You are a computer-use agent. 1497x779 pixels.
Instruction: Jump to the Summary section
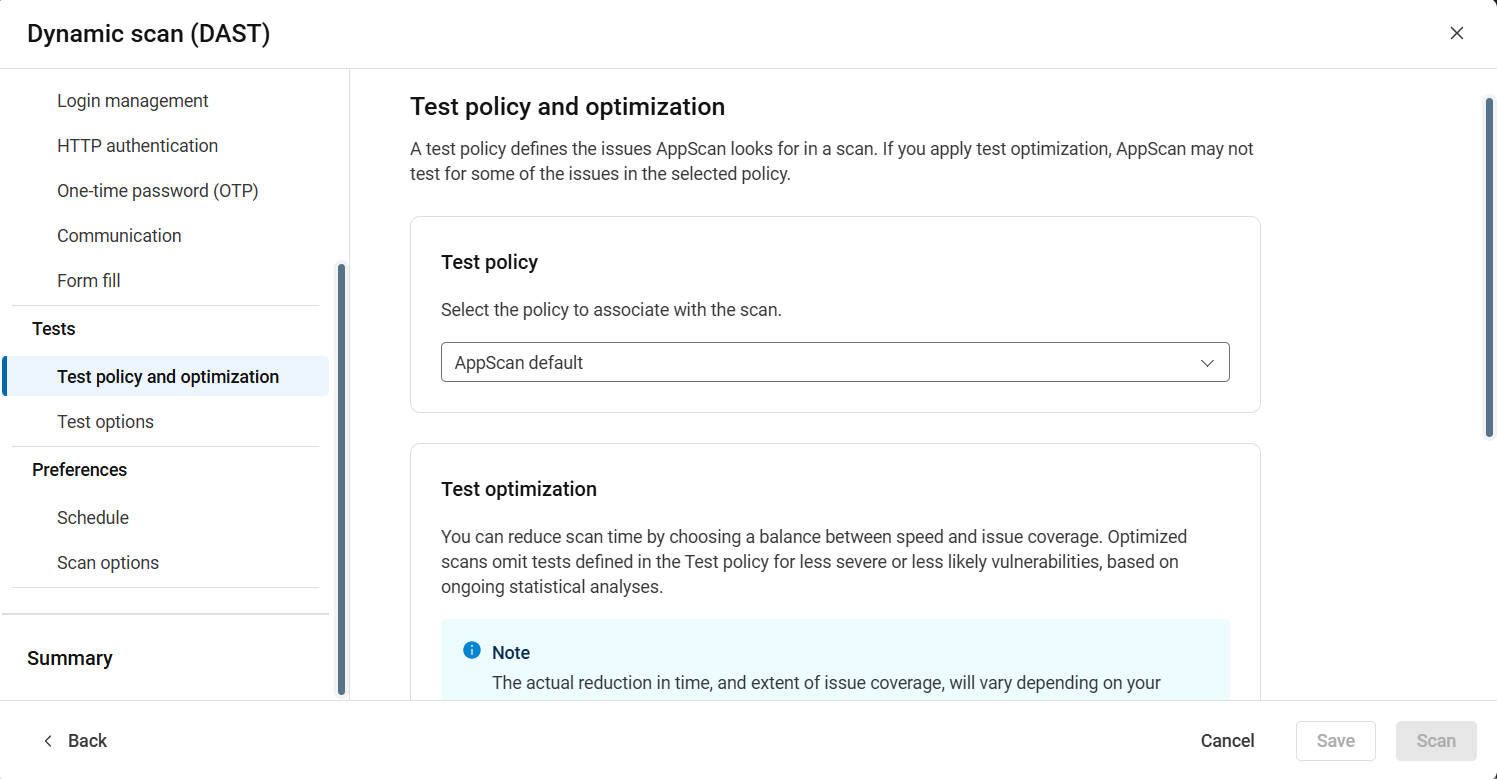pyautogui.click(x=69, y=658)
